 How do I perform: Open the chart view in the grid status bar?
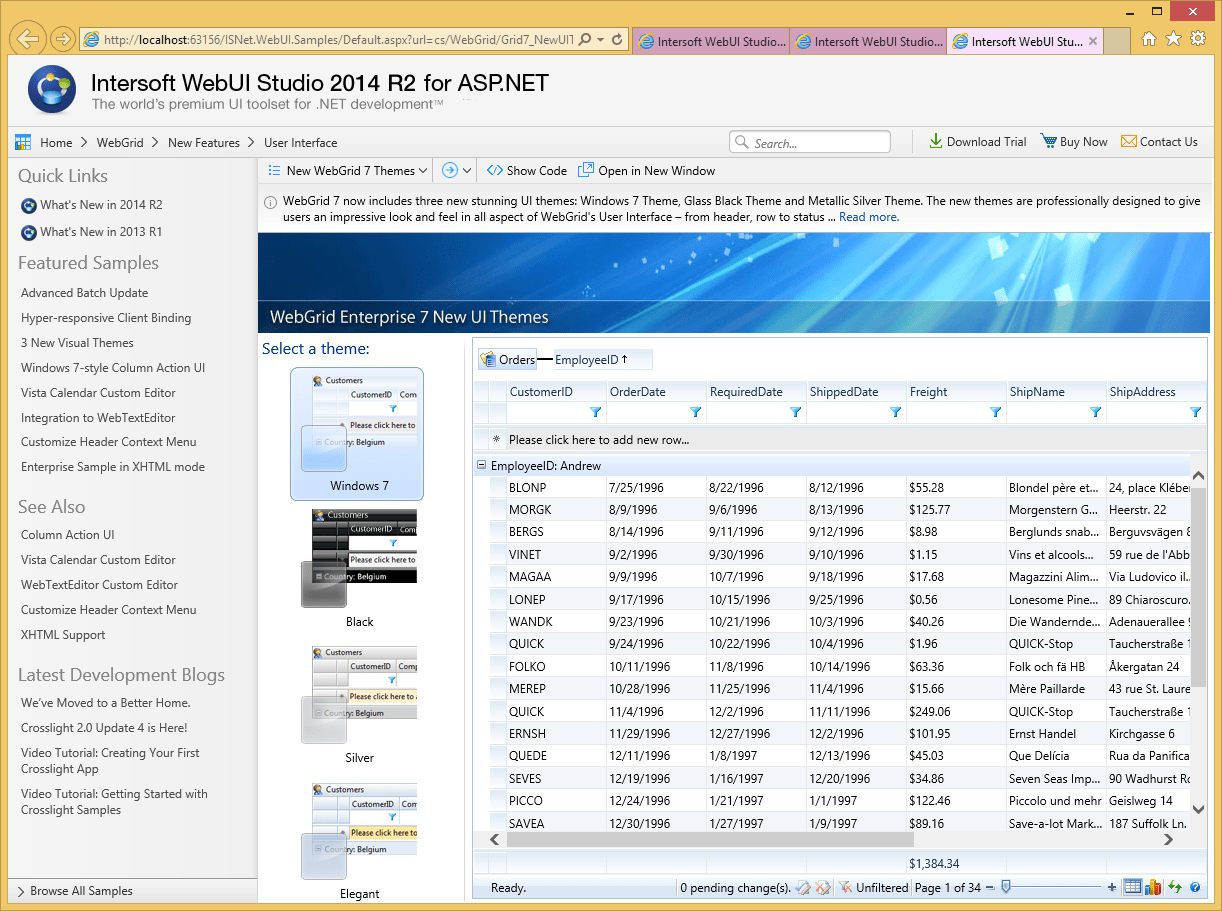coord(1152,887)
